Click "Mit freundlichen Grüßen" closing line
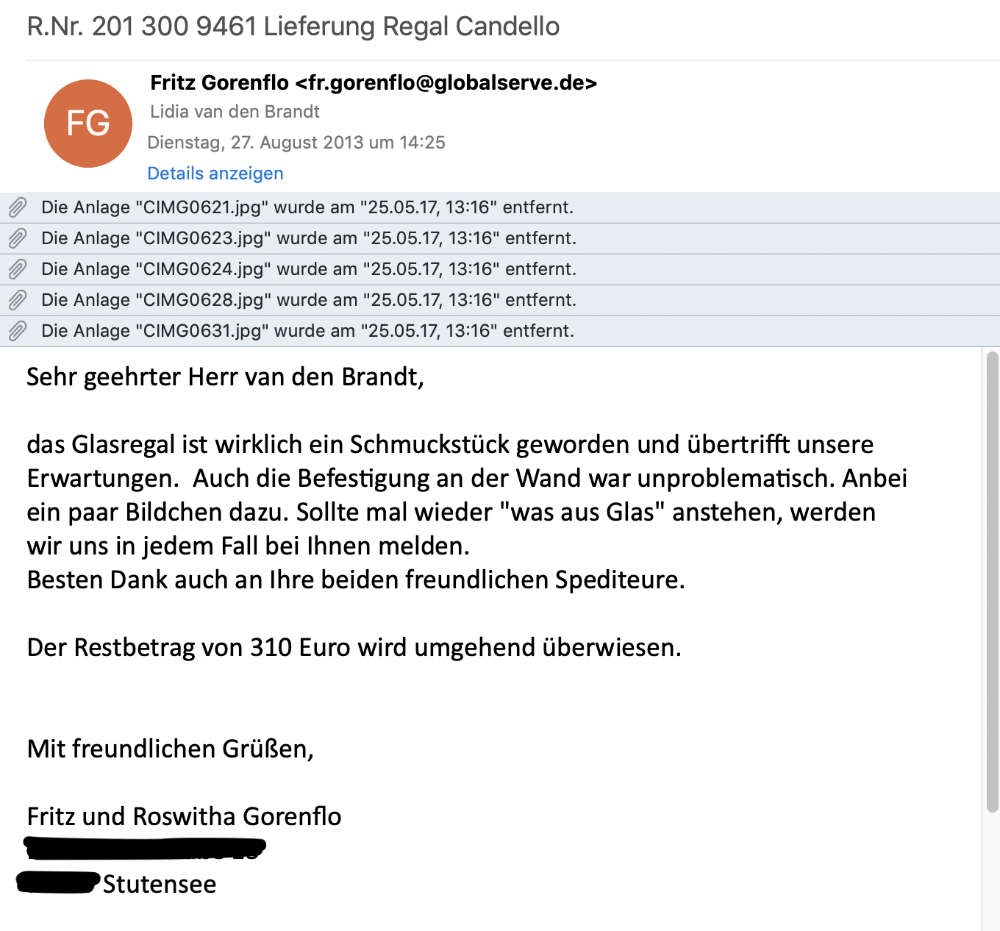The image size is (1000, 931). (x=170, y=748)
